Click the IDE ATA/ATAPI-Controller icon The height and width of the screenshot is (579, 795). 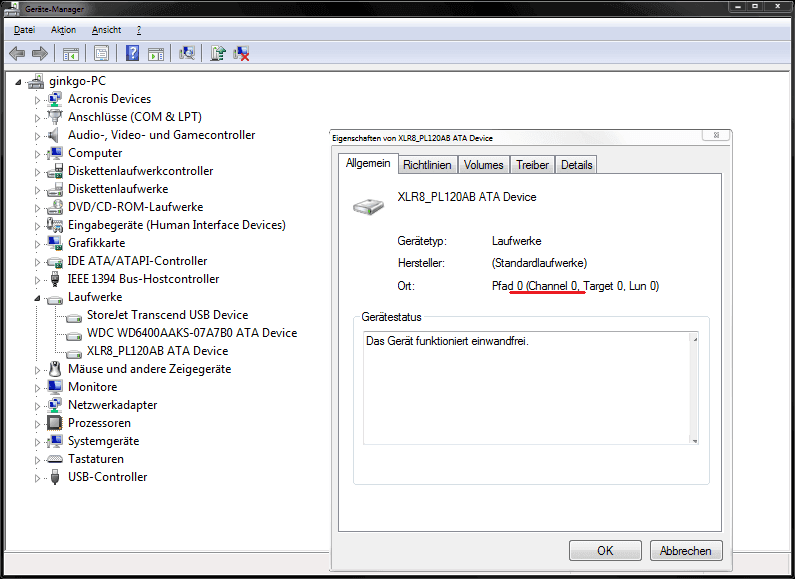click(54, 262)
